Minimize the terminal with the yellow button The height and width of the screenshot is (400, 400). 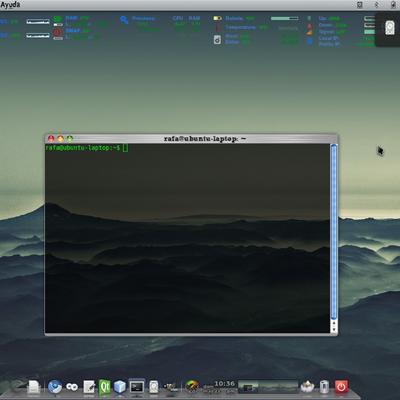(60, 138)
